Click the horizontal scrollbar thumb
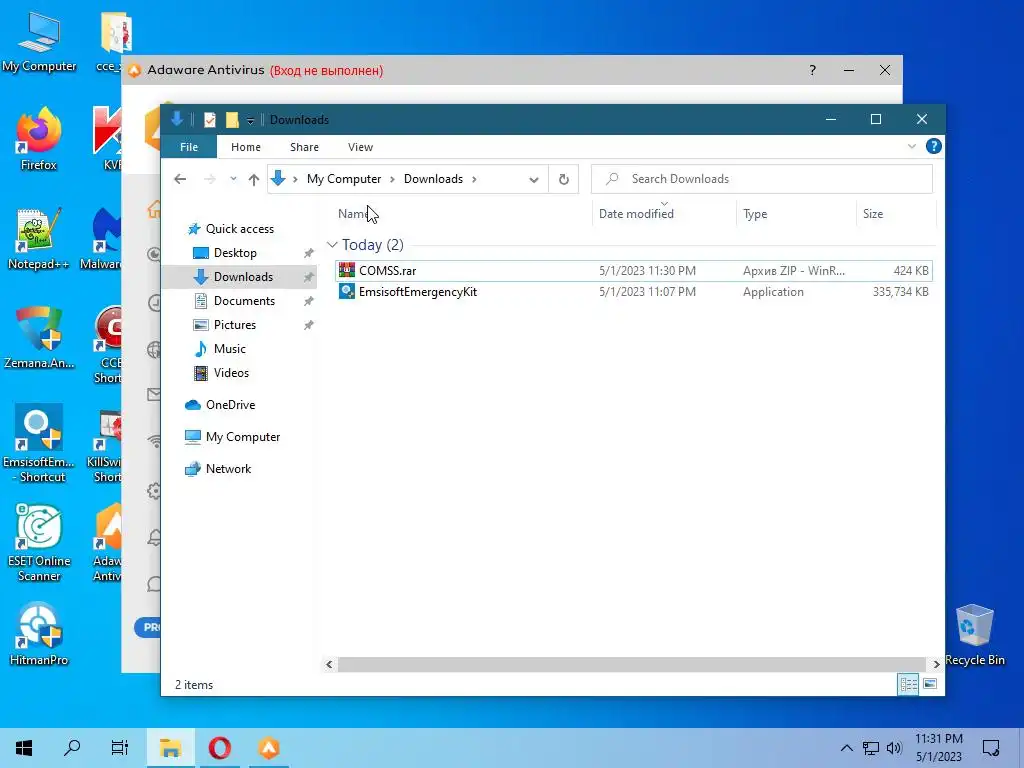Screen dimensions: 1024x768 [x=632, y=664]
